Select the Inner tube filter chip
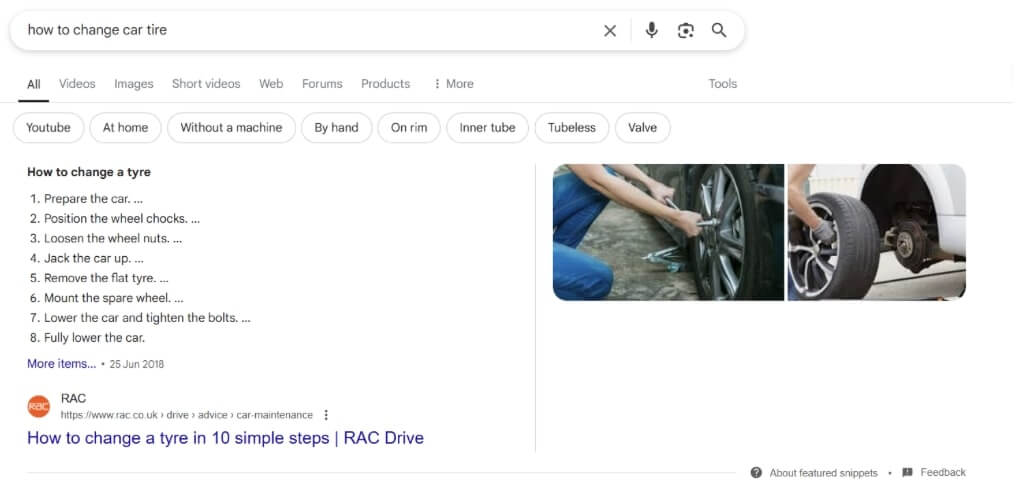The width and height of the screenshot is (1028, 490). coord(488,128)
